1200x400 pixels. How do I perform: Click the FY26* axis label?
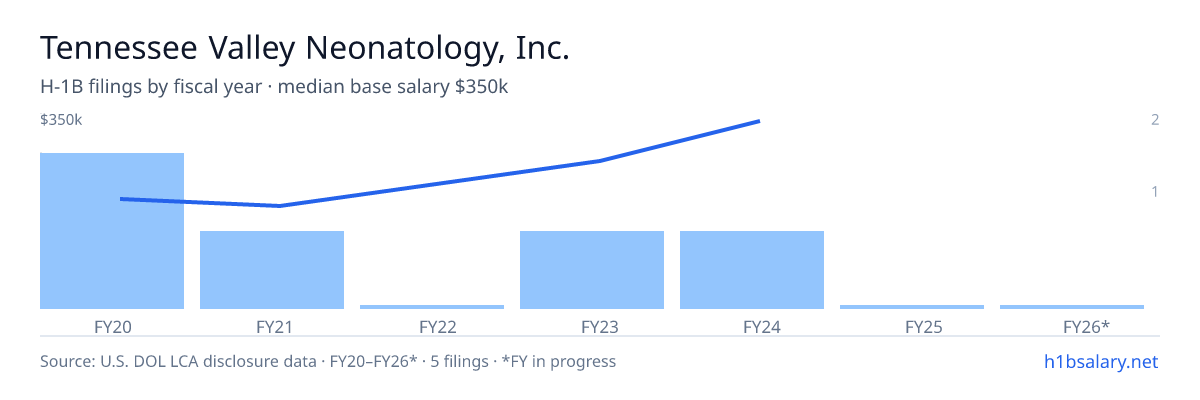tap(1072, 326)
